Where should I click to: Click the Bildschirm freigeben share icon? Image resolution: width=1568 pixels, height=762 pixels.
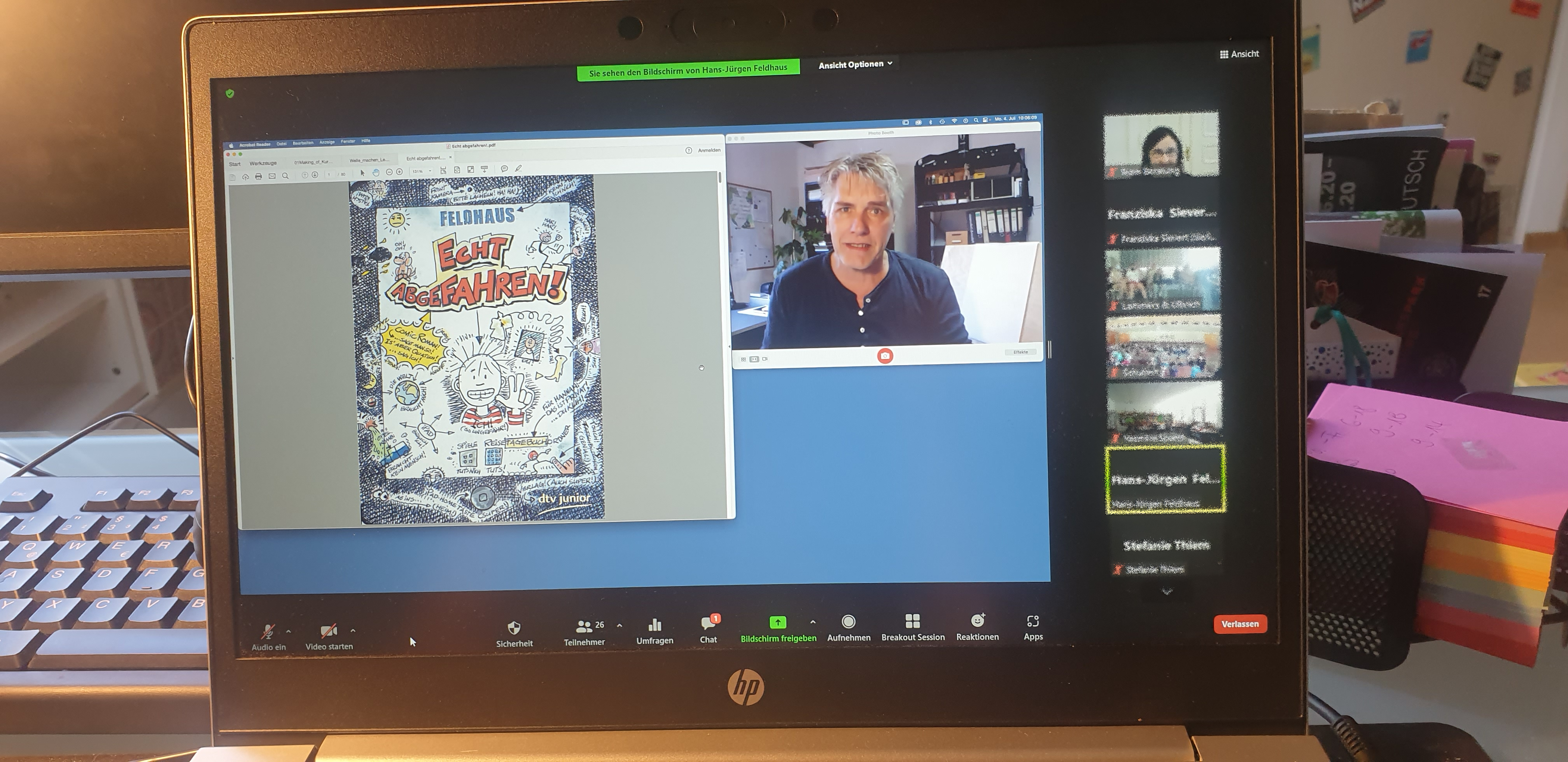click(777, 623)
